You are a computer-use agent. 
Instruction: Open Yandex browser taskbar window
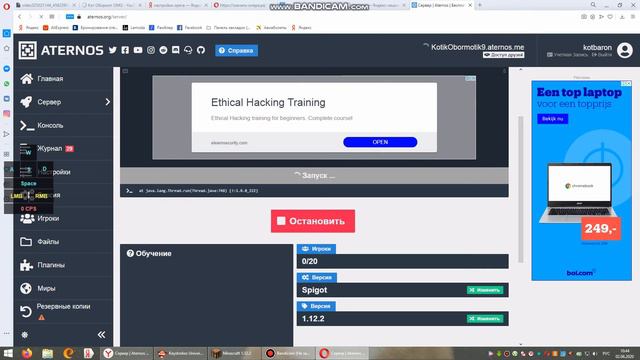127,353
